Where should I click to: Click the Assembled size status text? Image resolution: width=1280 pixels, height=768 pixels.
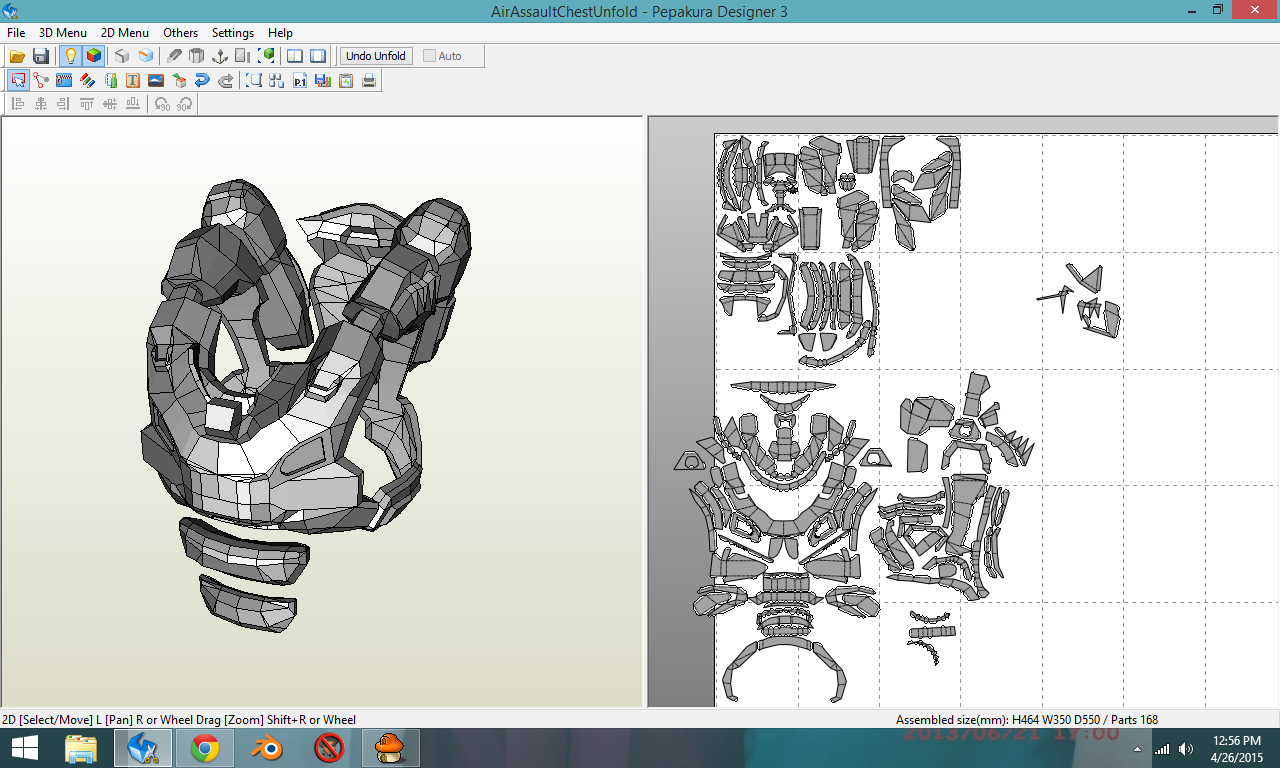(1026, 720)
